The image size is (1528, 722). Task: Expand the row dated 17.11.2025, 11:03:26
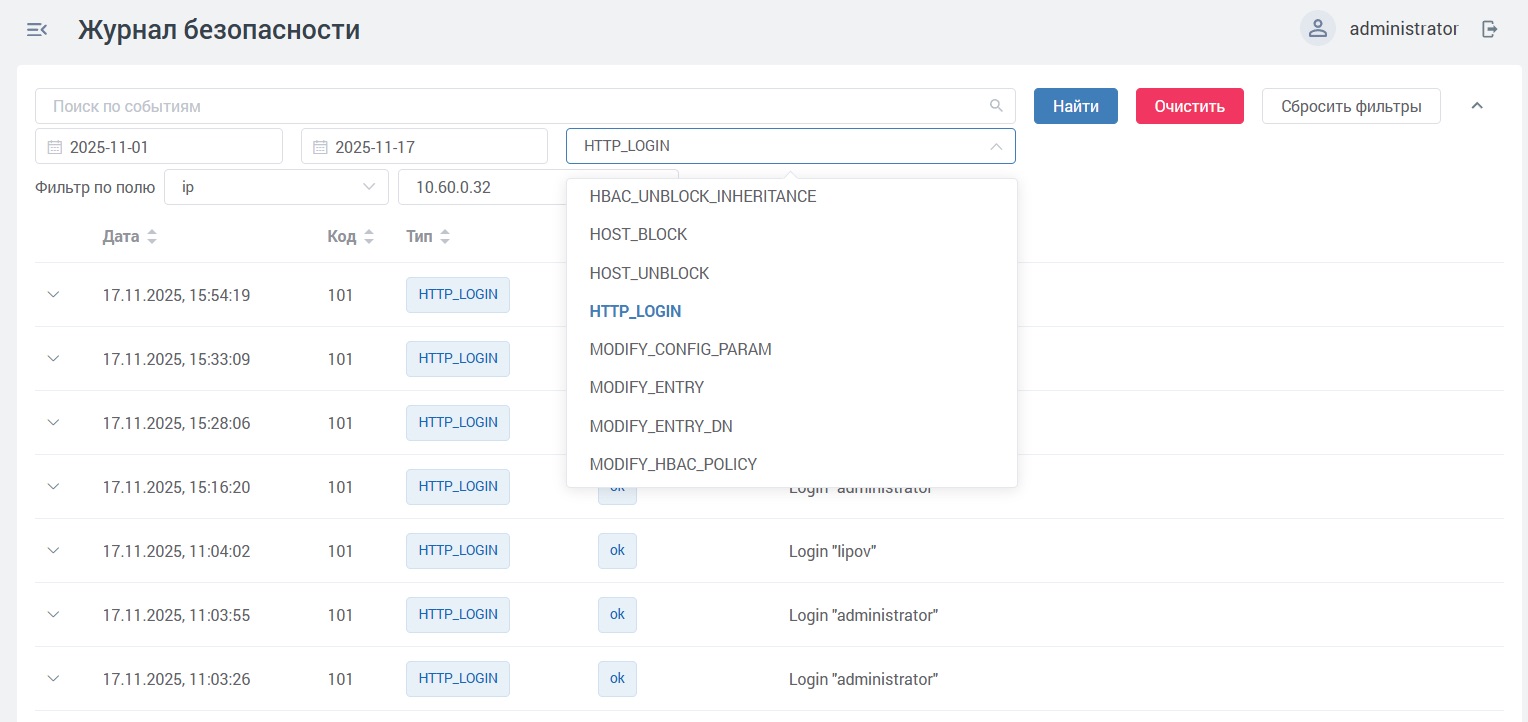(x=54, y=679)
